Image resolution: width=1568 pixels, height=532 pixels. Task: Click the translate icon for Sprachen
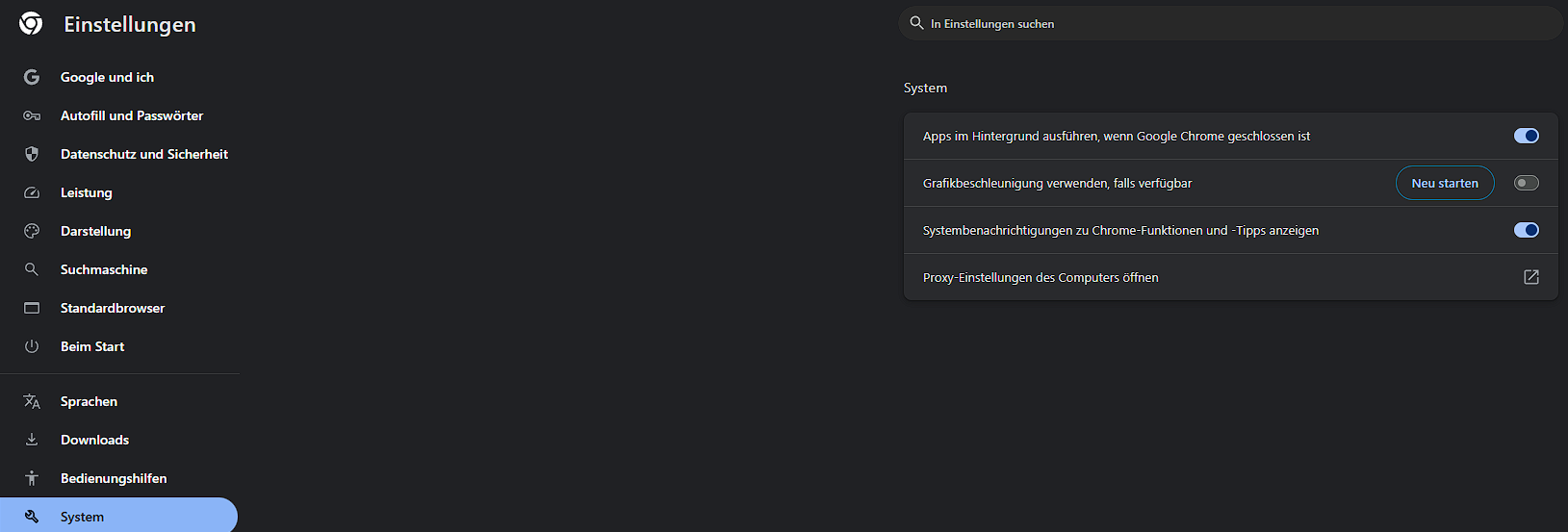(32, 401)
